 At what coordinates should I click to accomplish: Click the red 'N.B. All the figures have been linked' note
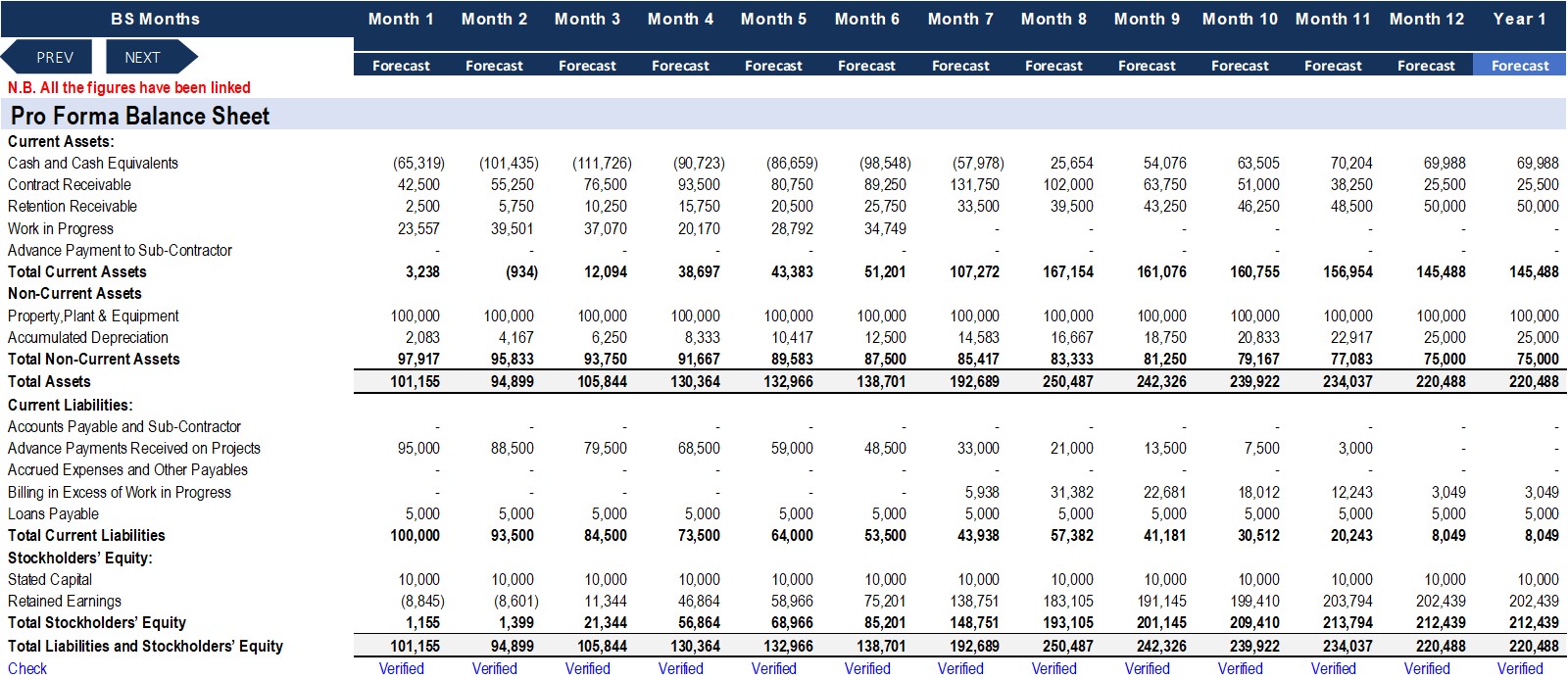click(129, 87)
